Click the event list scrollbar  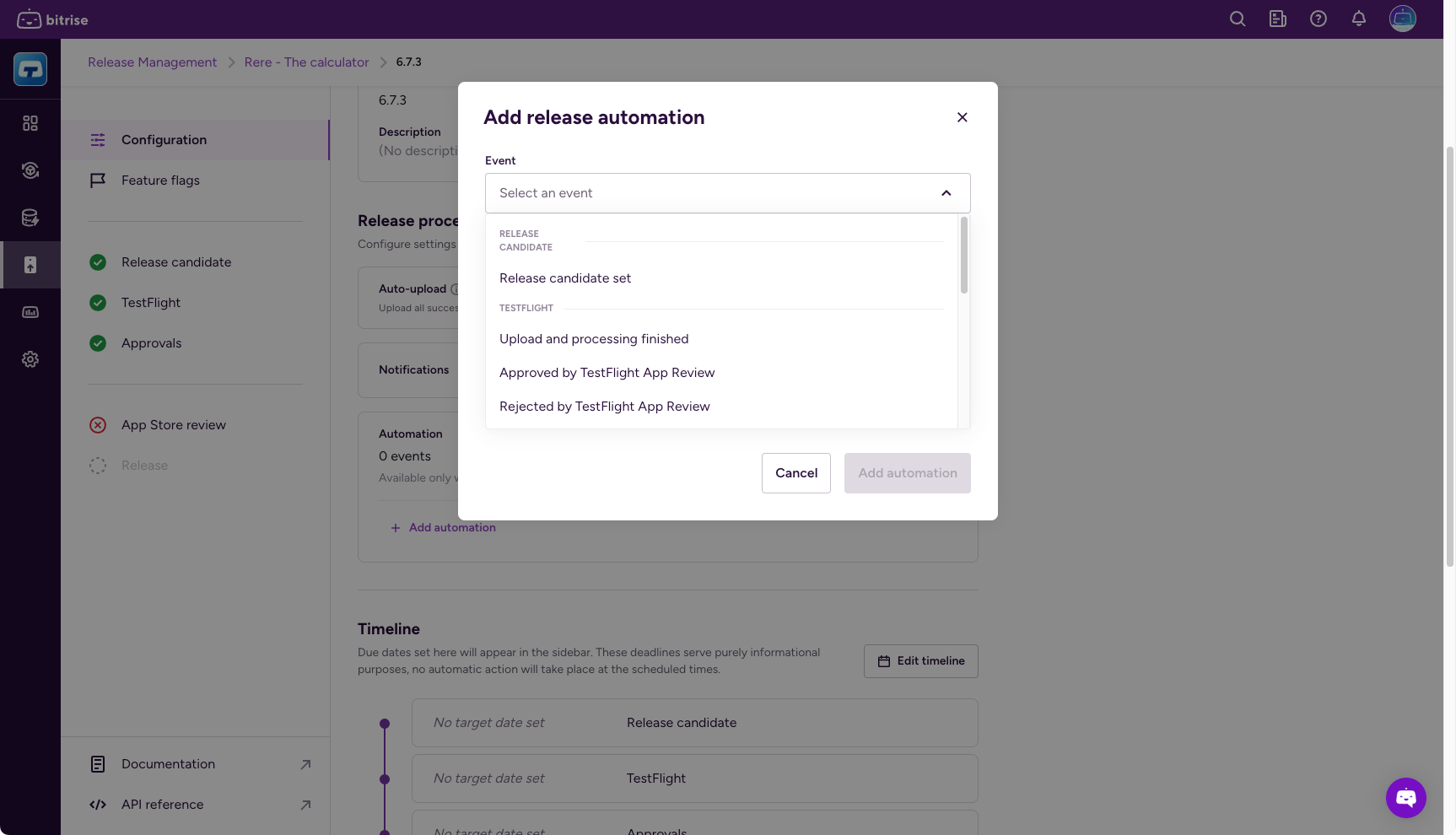(963, 256)
